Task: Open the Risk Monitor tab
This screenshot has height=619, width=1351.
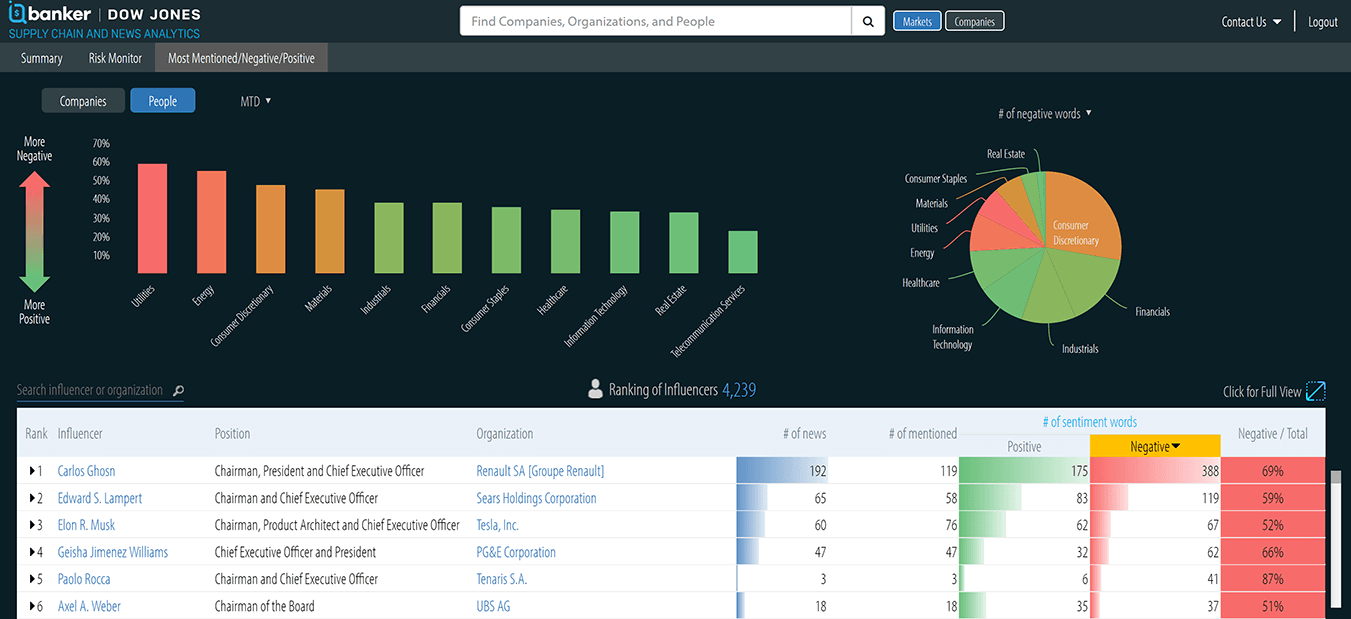Action: [x=116, y=58]
